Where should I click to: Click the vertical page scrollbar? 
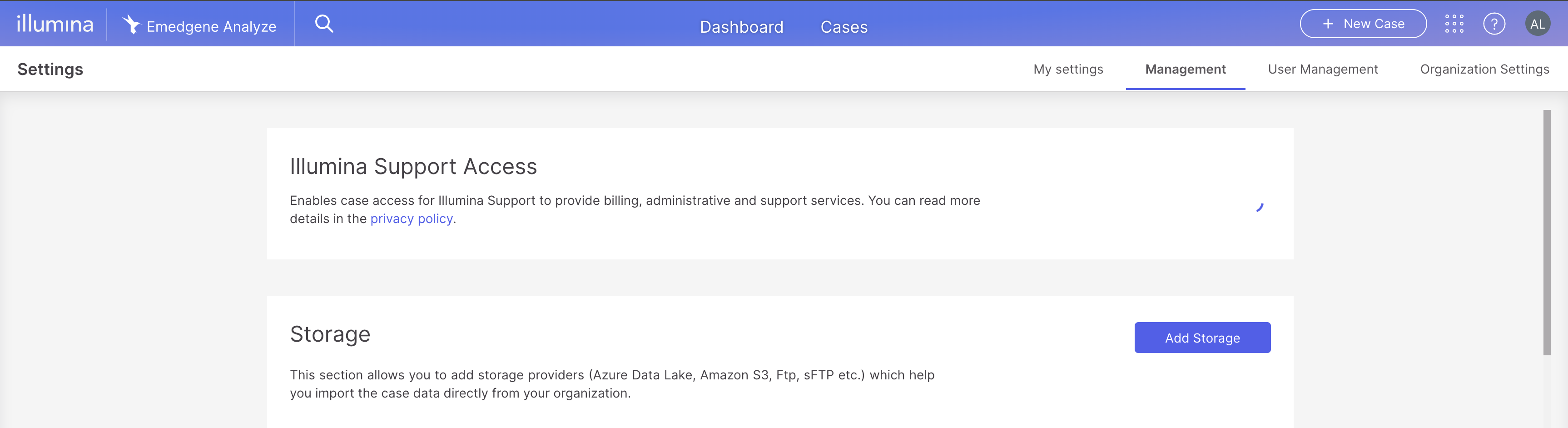coord(1546,231)
